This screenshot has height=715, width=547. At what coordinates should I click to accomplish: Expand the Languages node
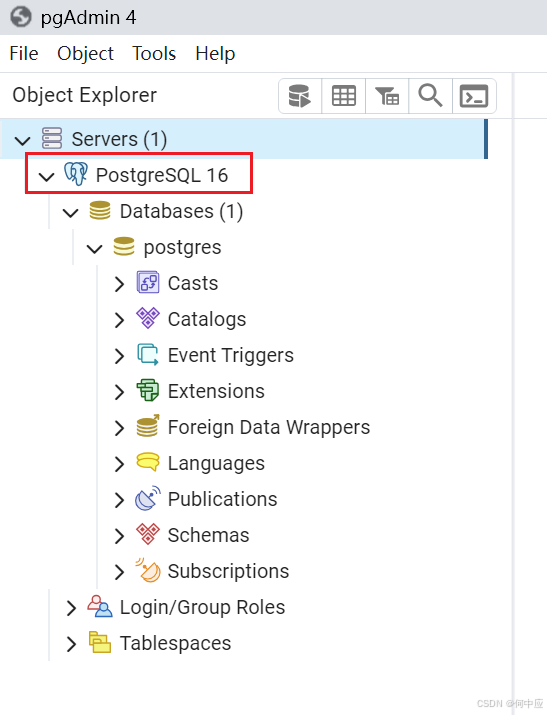tap(119, 464)
